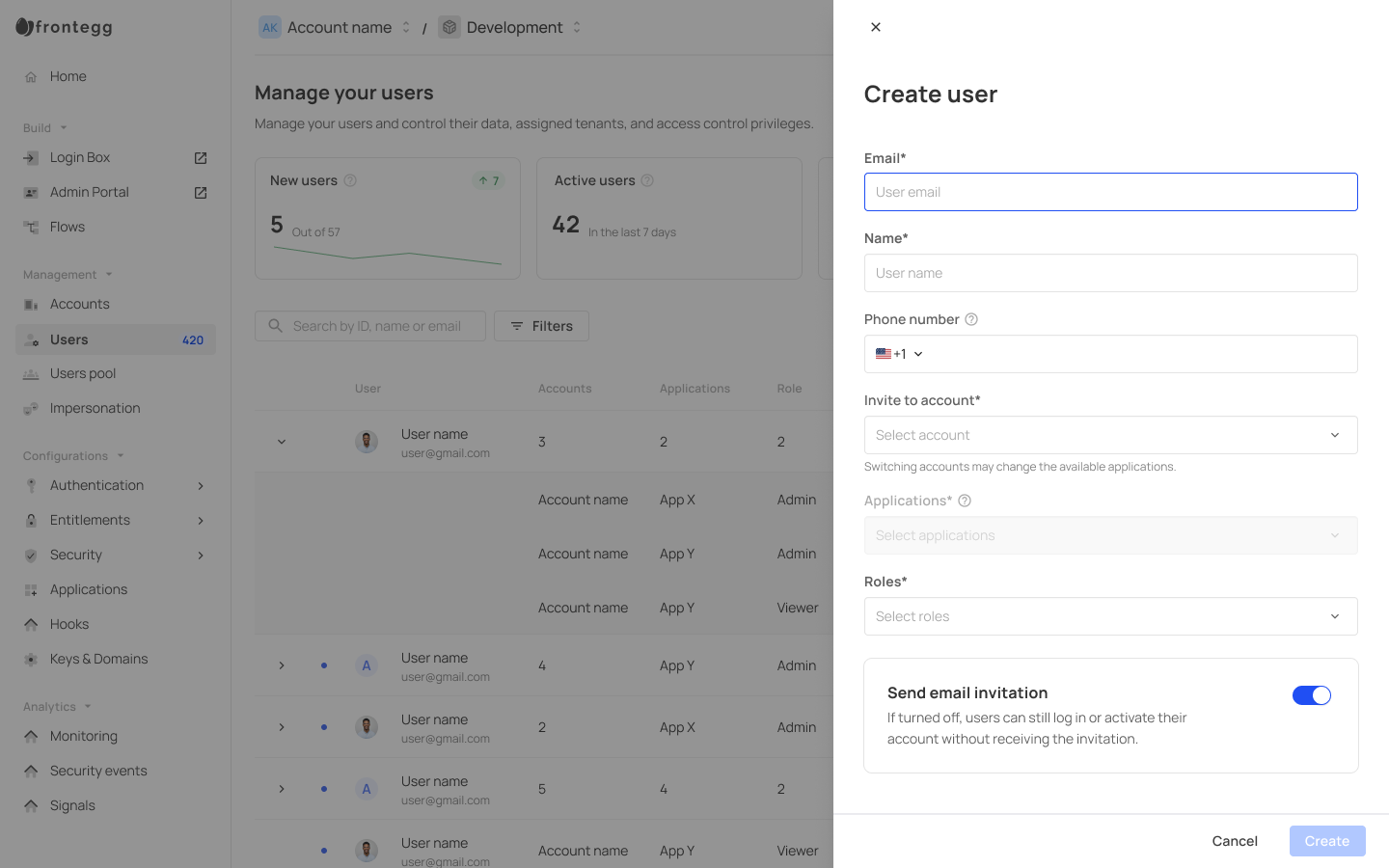
Task: Collapse the first expanded user row
Action: (x=282, y=442)
